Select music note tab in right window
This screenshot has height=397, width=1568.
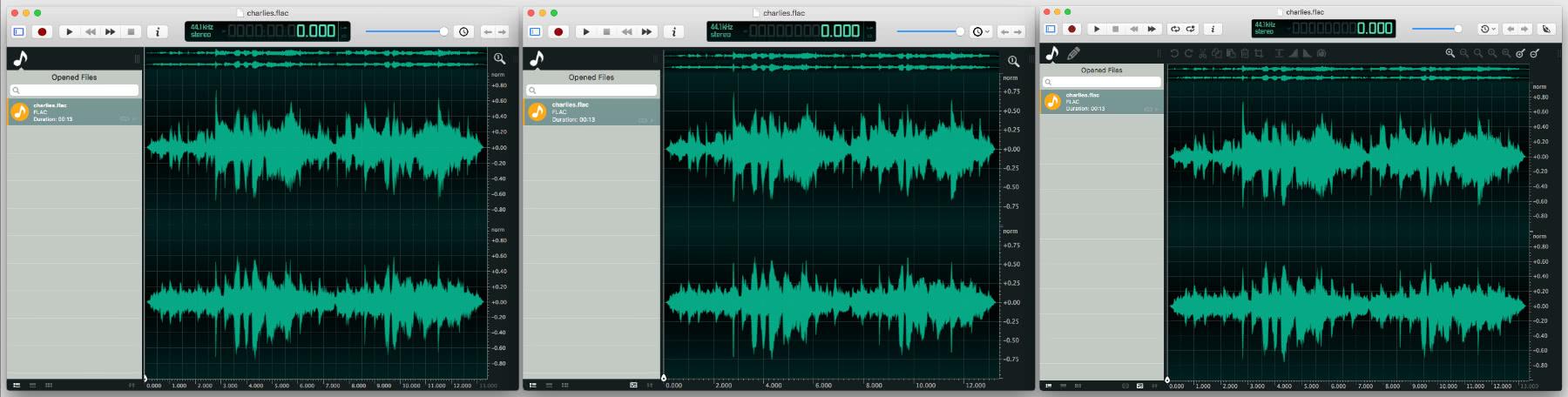(x=1052, y=53)
